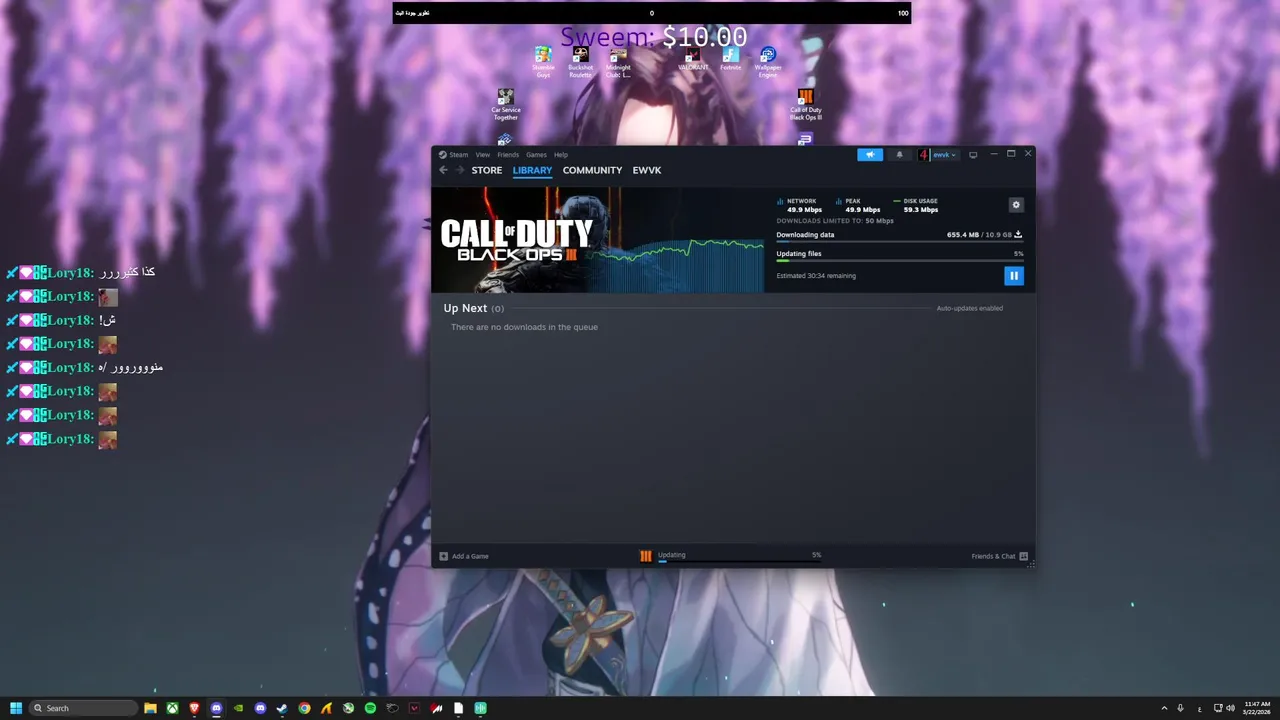Click the Updating files progress bar
Image resolution: width=1280 pixels, height=720 pixels.
(899, 260)
